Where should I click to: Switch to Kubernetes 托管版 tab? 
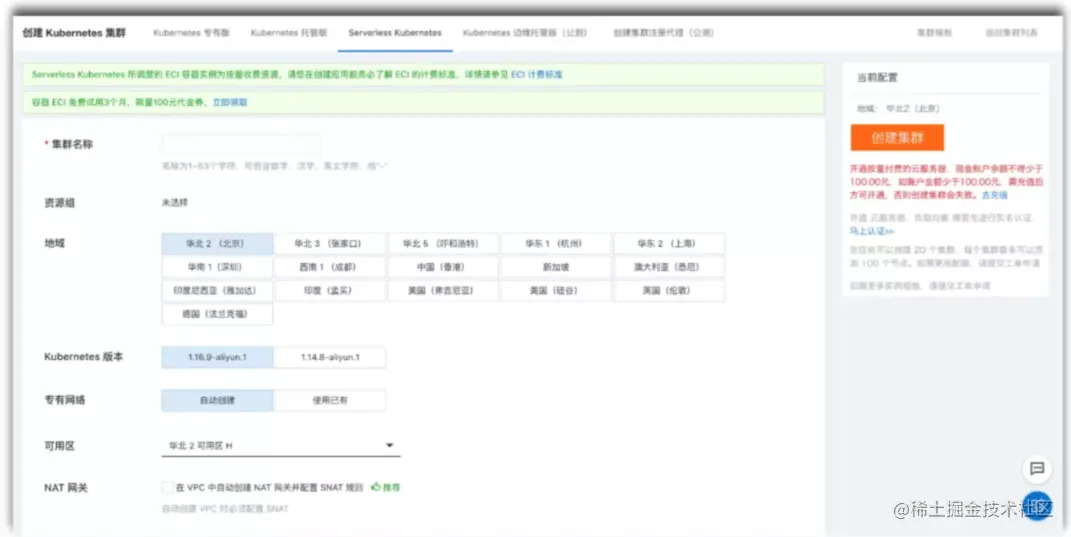click(x=289, y=33)
